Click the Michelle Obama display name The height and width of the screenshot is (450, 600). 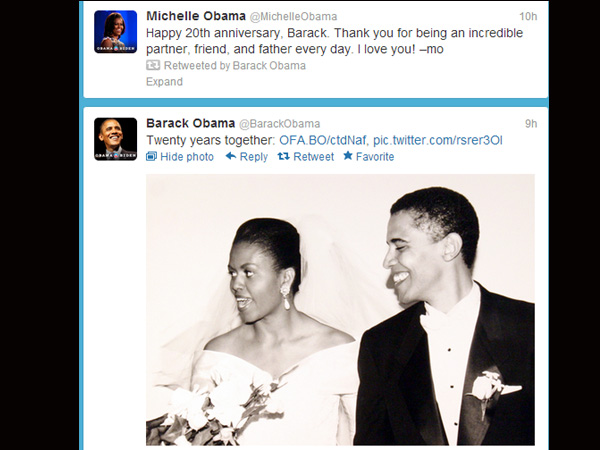tap(196, 16)
